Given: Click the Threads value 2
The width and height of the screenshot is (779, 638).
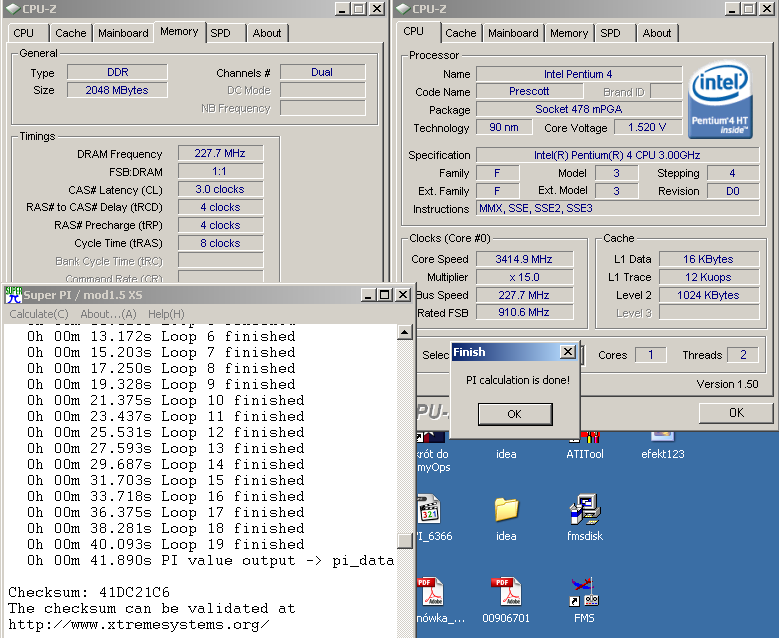Looking at the screenshot, I should click(743, 355).
